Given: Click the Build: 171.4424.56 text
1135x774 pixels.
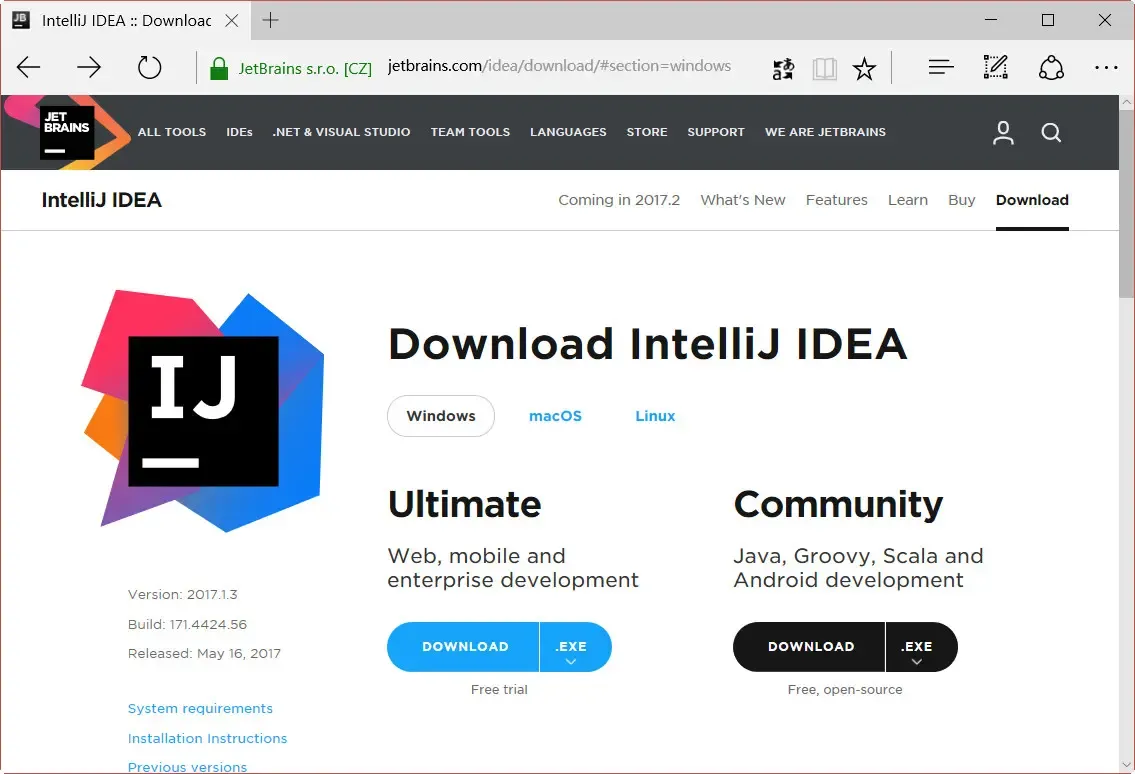Looking at the screenshot, I should click(x=187, y=624).
